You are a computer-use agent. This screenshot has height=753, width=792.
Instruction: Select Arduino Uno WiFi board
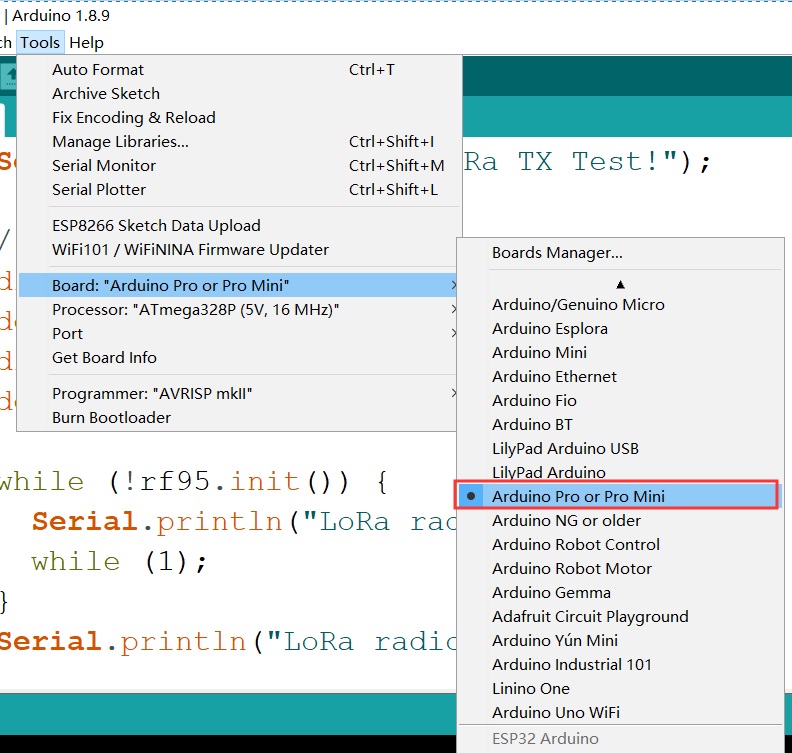click(x=620, y=713)
